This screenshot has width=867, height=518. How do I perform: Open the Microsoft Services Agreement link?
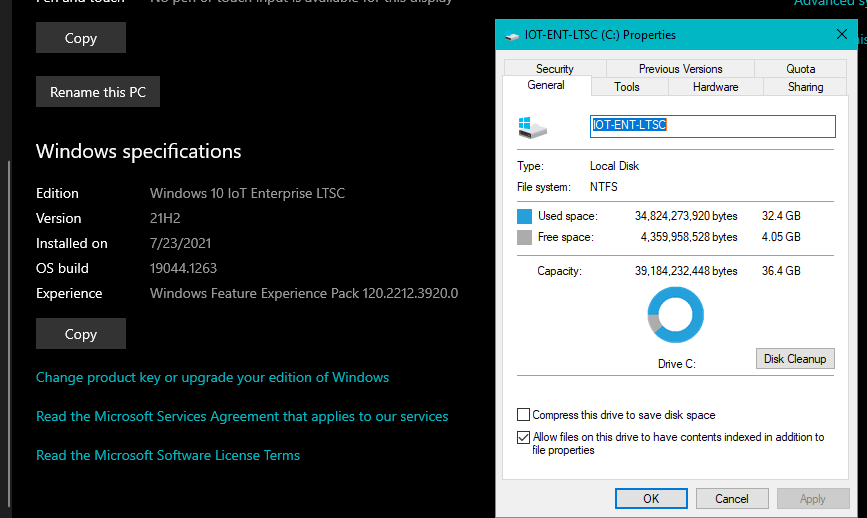pyautogui.click(x=242, y=416)
